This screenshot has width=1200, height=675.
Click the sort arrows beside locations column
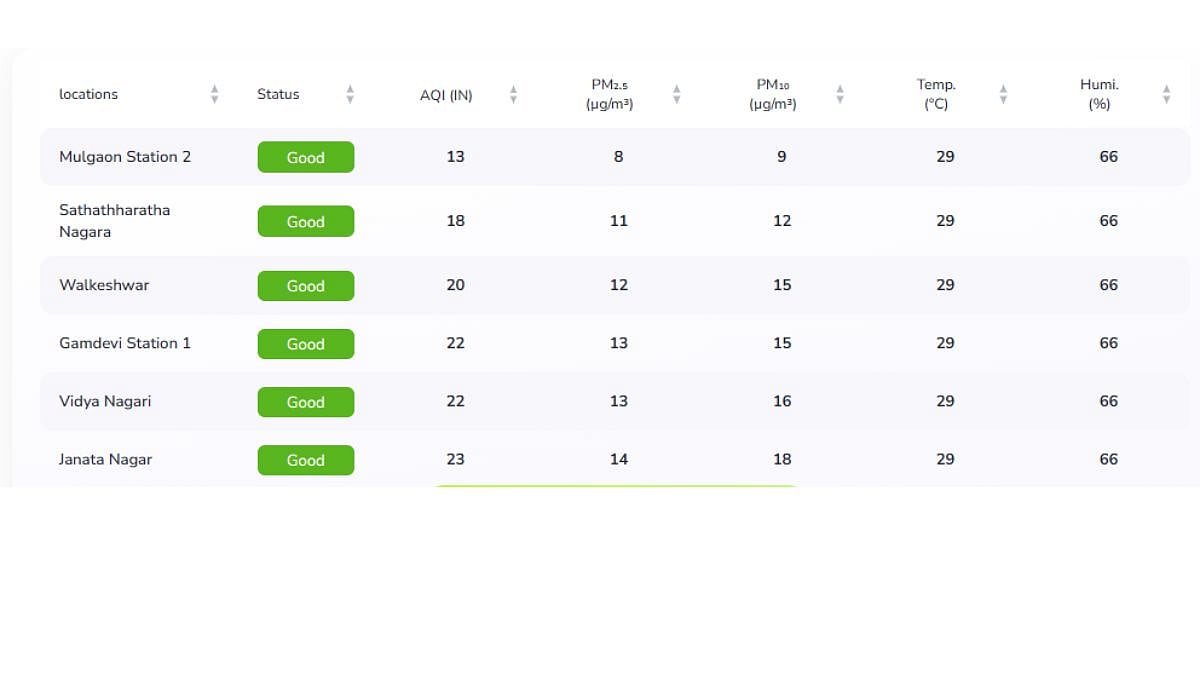tap(214, 94)
